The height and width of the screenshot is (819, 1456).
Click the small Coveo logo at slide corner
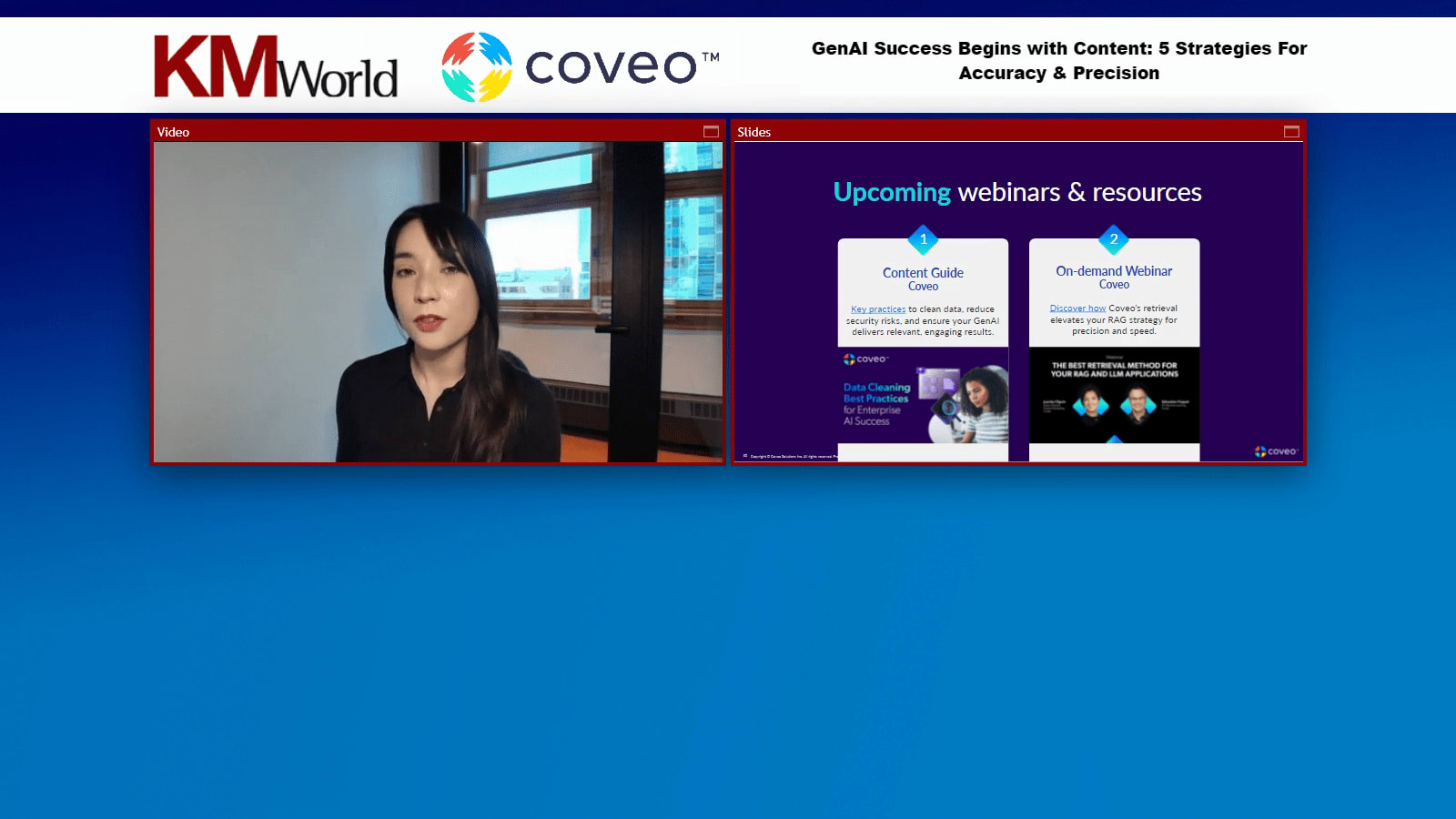click(x=1276, y=451)
